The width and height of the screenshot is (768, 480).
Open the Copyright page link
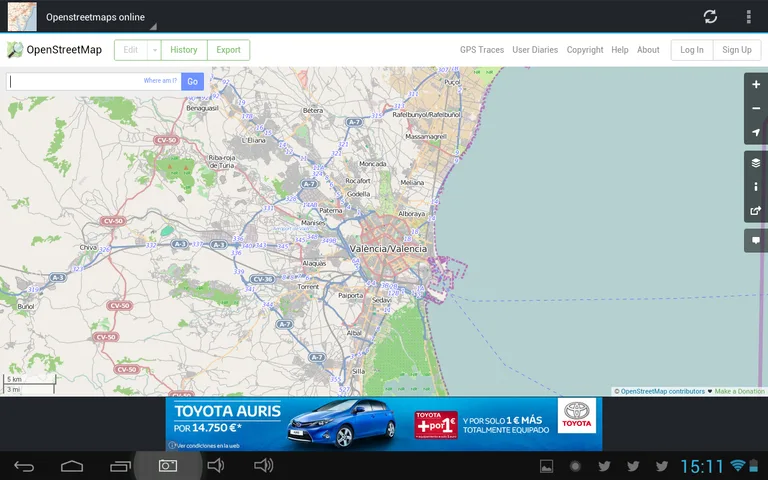point(585,50)
